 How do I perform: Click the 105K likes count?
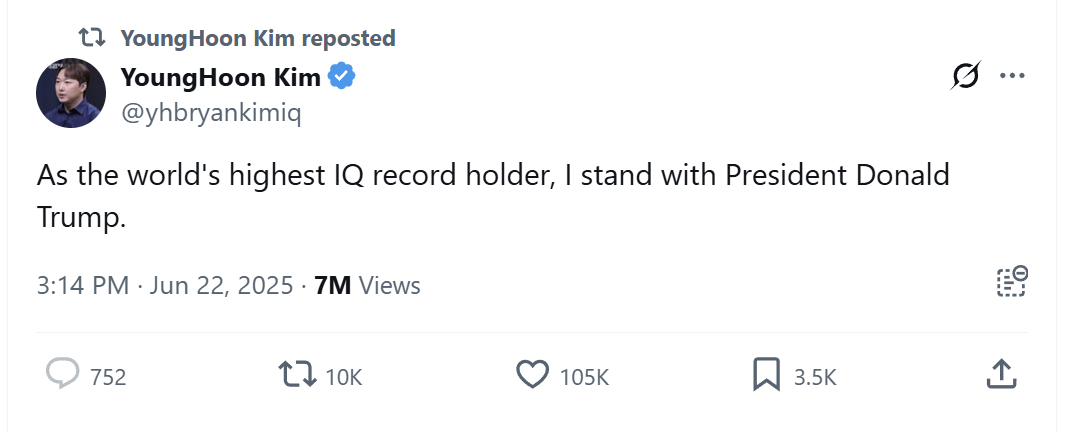(x=584, y=377)
